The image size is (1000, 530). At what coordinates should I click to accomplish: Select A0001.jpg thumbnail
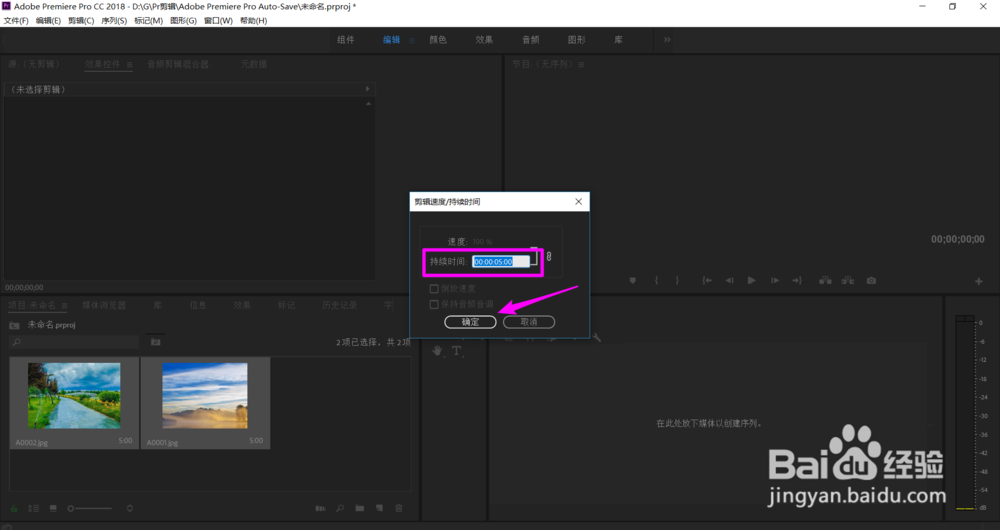pyautogui.click(x=205, y=396)
